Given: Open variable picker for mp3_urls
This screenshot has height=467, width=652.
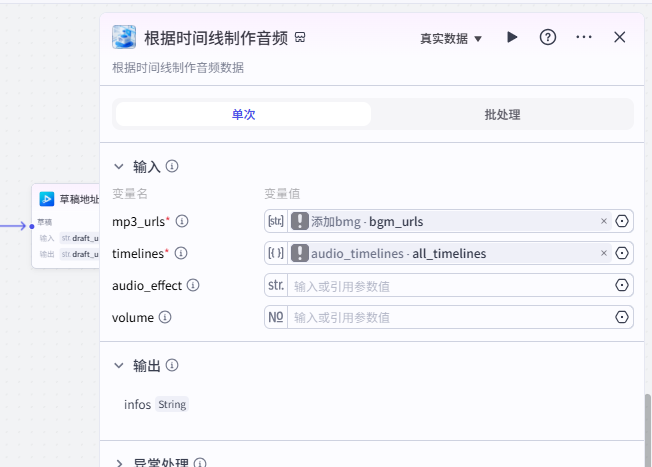Looking at the screenshot, I should tap(622, 221).
